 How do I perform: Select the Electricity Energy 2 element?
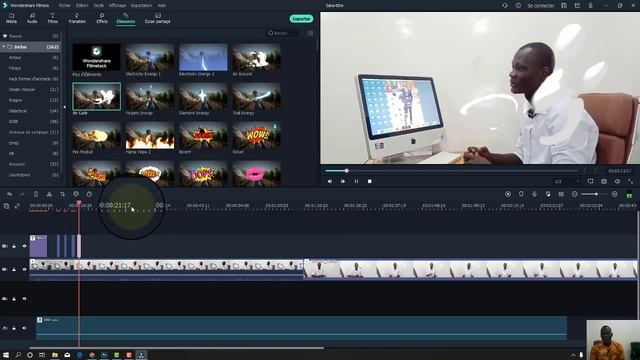pyautogui.click(x=203, y=58)
